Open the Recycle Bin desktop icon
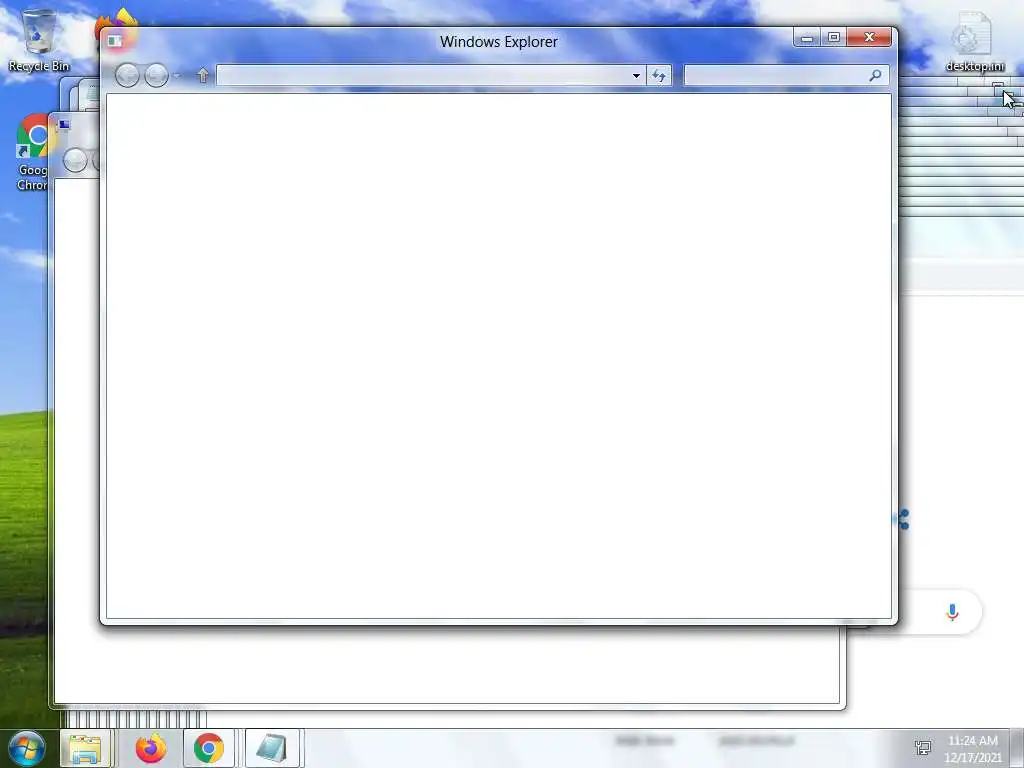The image size is (1024, 768). (x=39, y=40)
